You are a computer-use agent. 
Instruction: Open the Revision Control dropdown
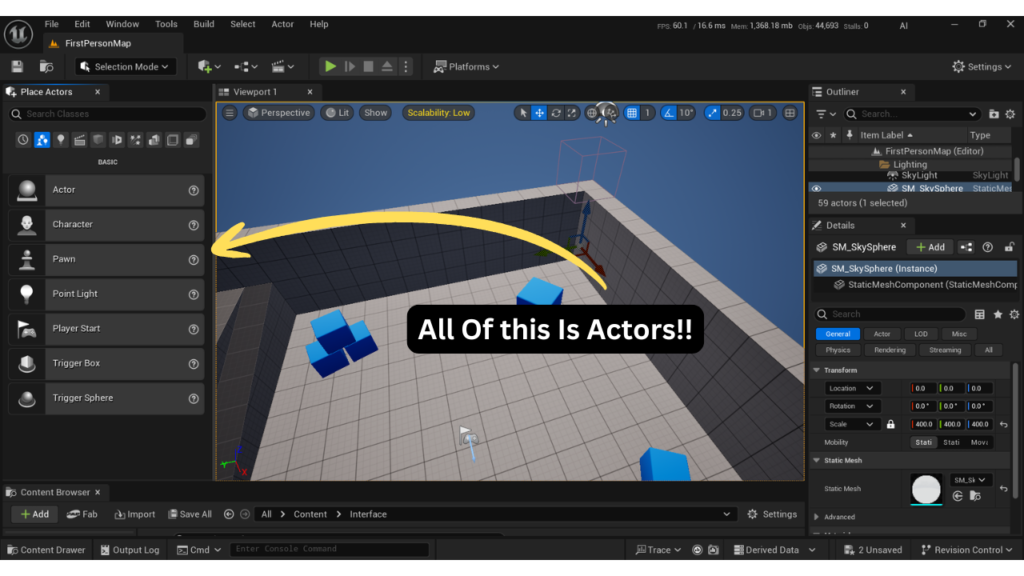click(966, 550)
